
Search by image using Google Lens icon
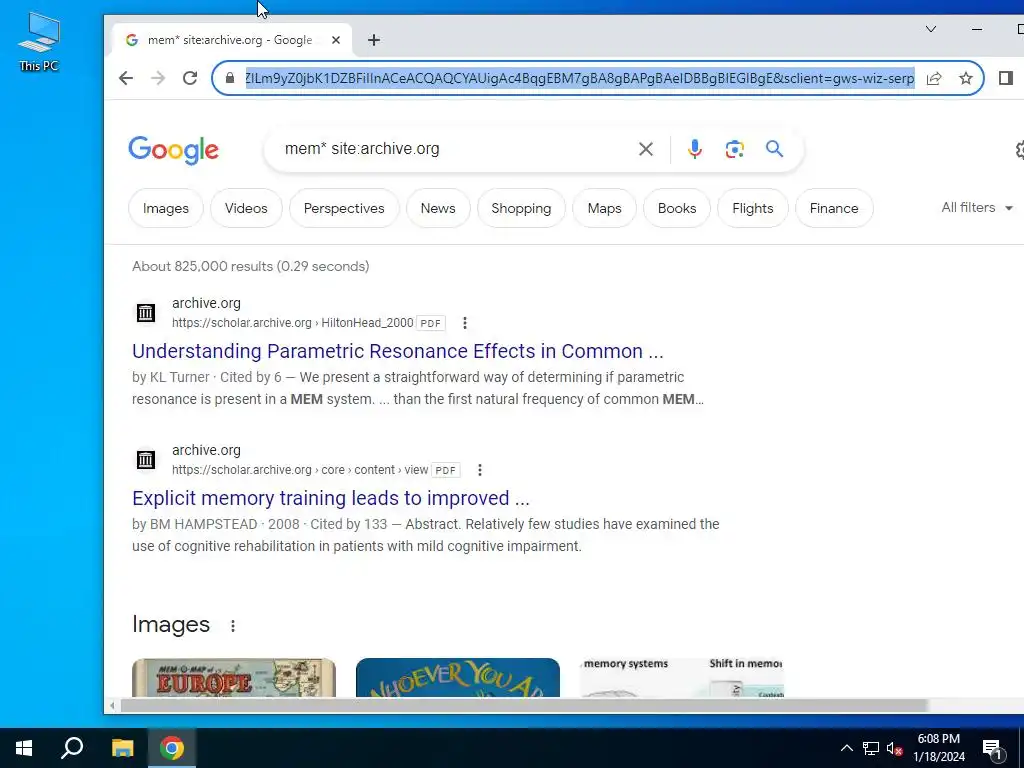pyautogui.click(x=735, y=149)
